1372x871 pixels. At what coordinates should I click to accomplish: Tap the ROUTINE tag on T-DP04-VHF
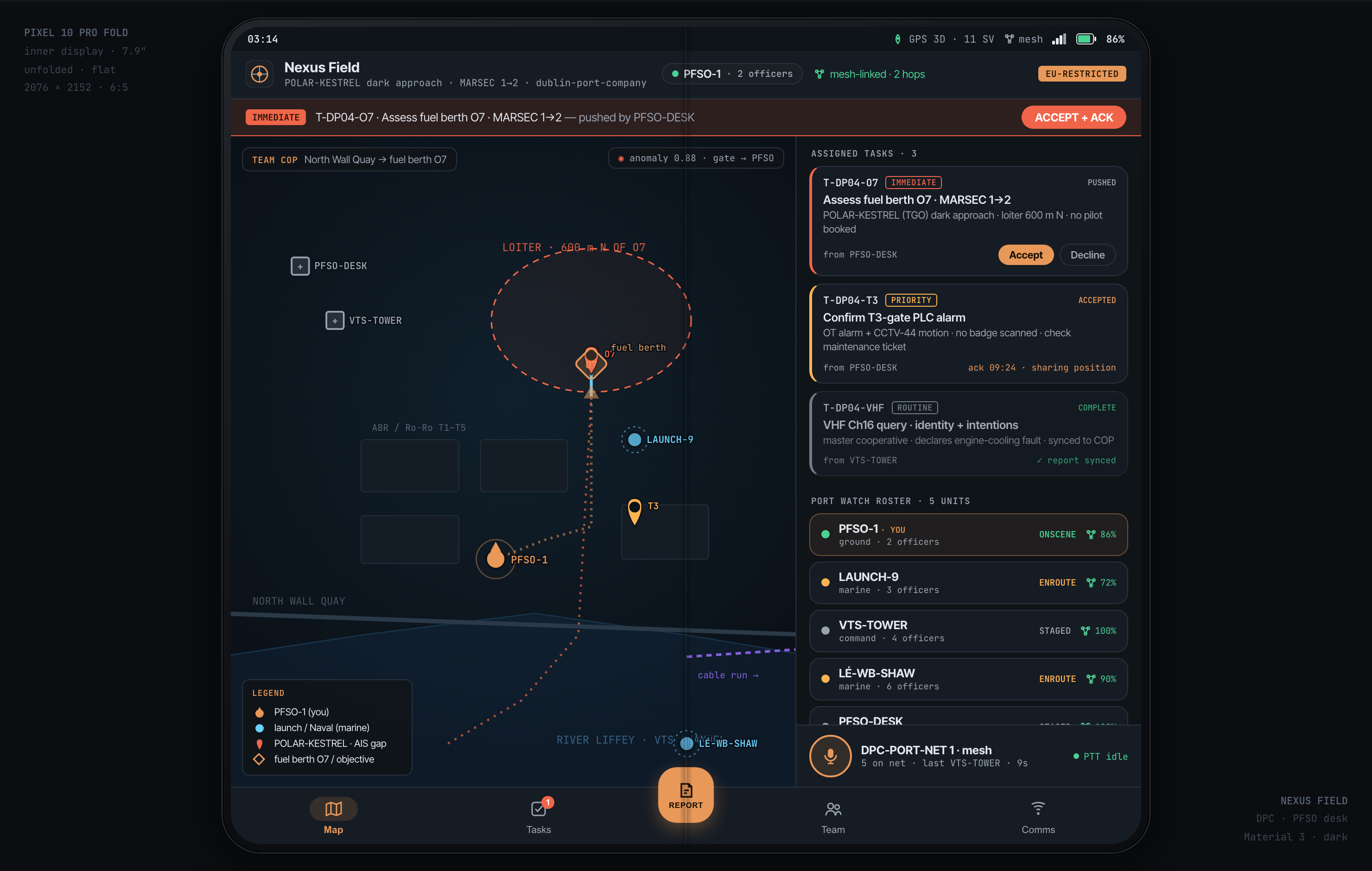coord(915,408)
